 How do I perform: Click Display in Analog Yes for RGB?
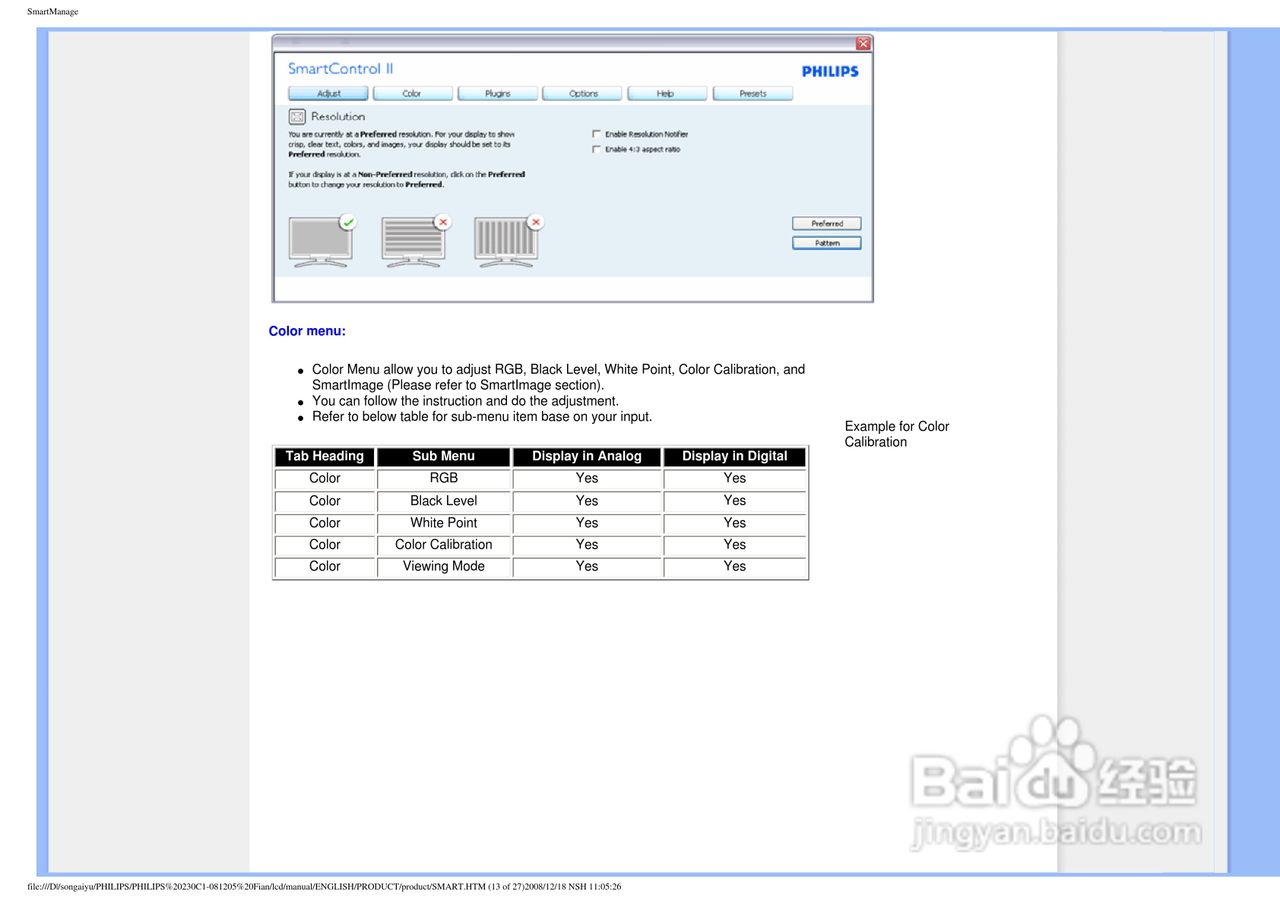coord(587,478)
